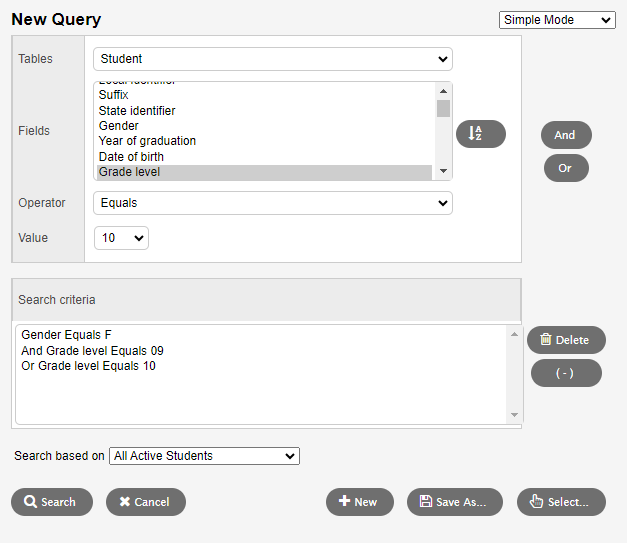627x543 pixels.
Task: Select Suffix in the Fields list
Action: 264,95
